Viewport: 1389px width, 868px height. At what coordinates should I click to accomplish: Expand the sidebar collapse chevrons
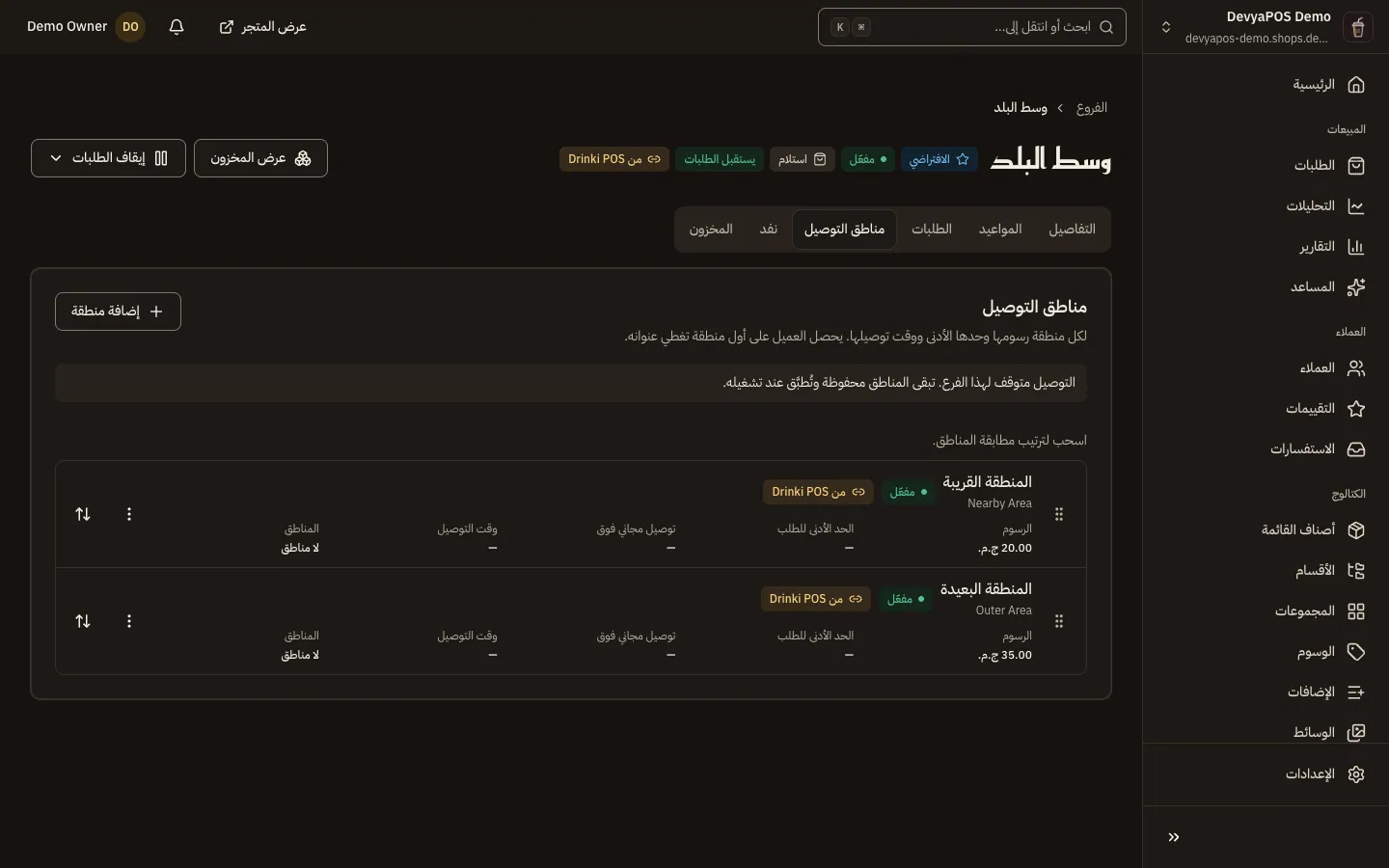1174,837
